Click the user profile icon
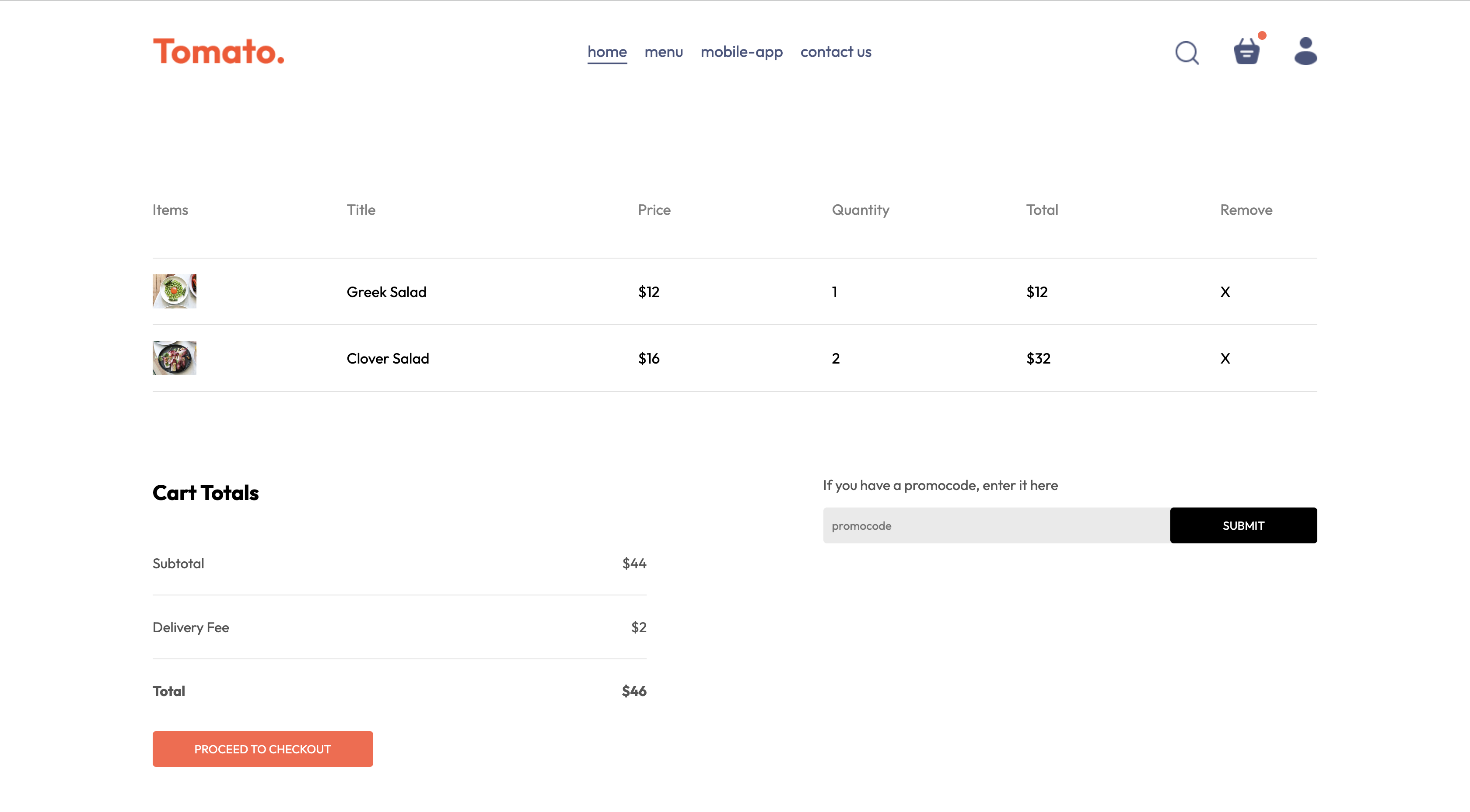 point(1305,51)
